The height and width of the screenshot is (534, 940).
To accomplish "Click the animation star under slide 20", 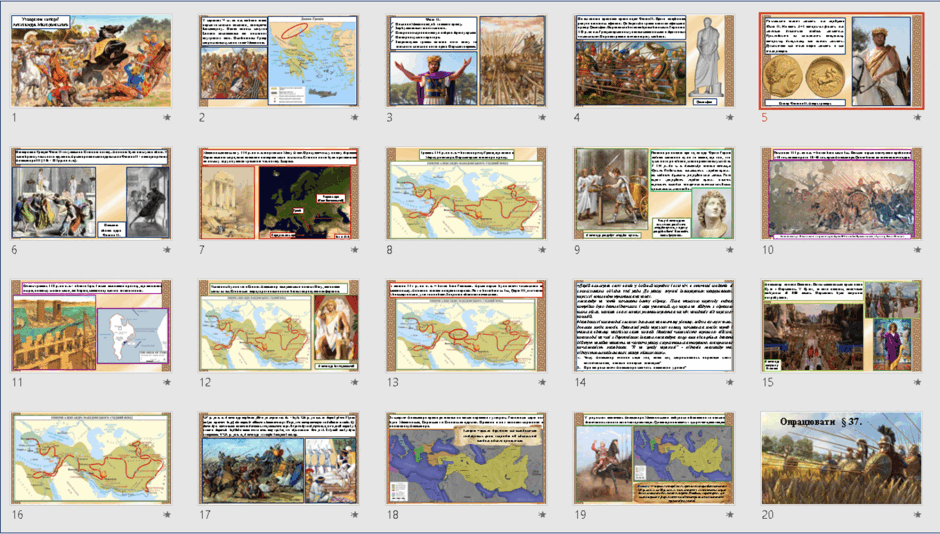I will (917, 515).
